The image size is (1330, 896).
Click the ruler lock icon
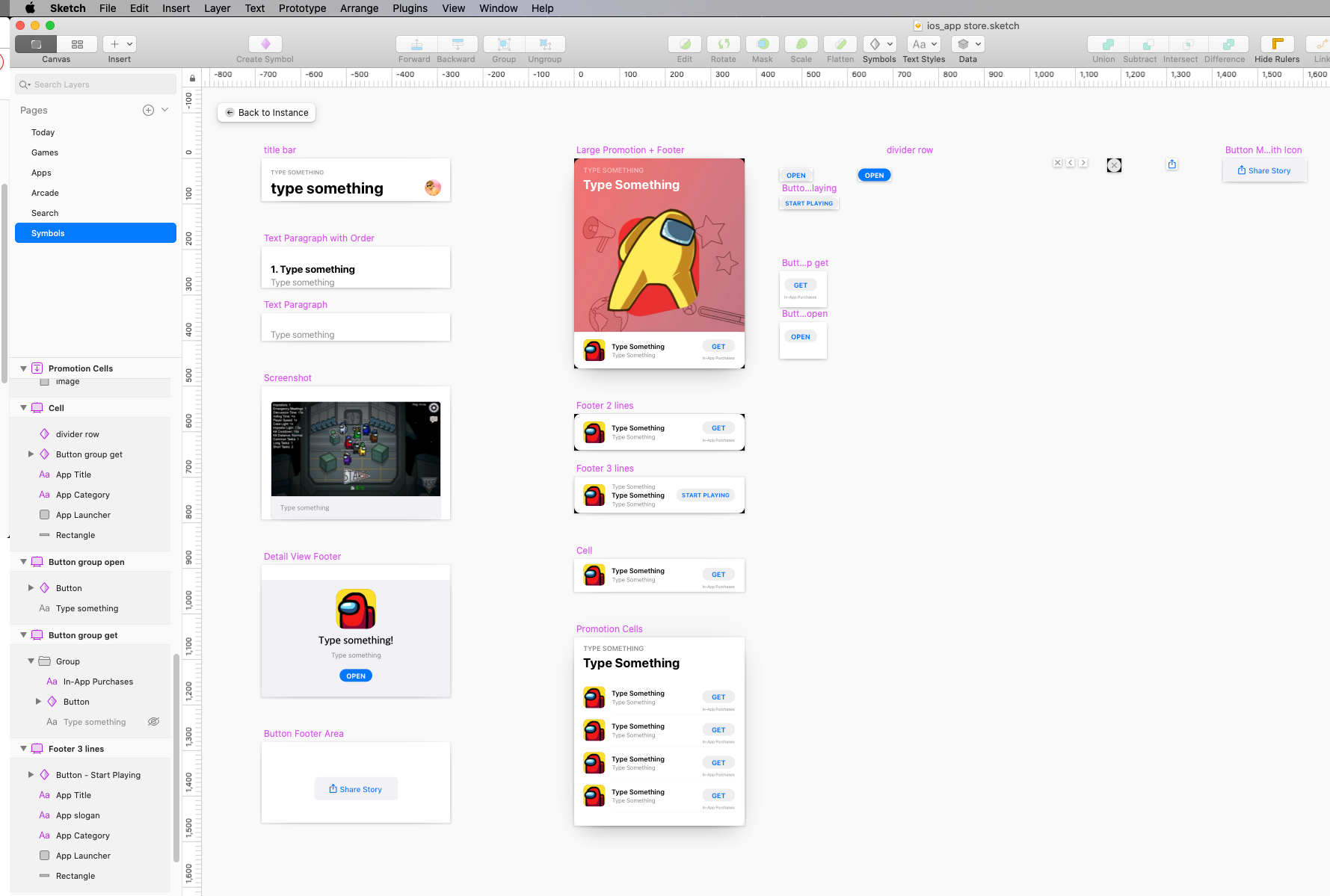[x=192, y=78]
